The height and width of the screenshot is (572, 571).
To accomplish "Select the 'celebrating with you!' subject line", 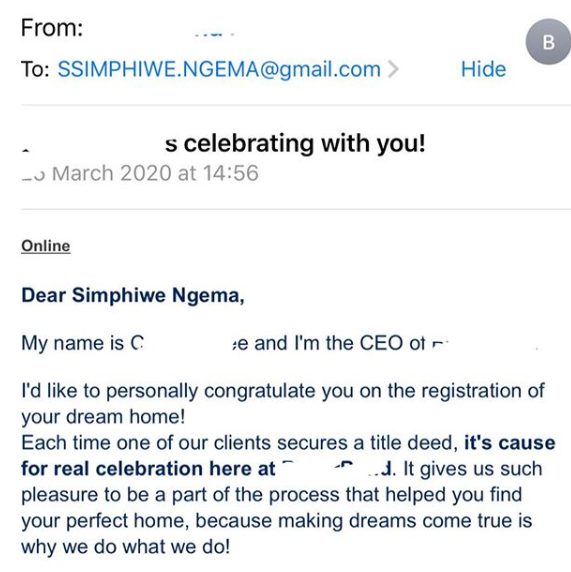I will tap(296, 143).
